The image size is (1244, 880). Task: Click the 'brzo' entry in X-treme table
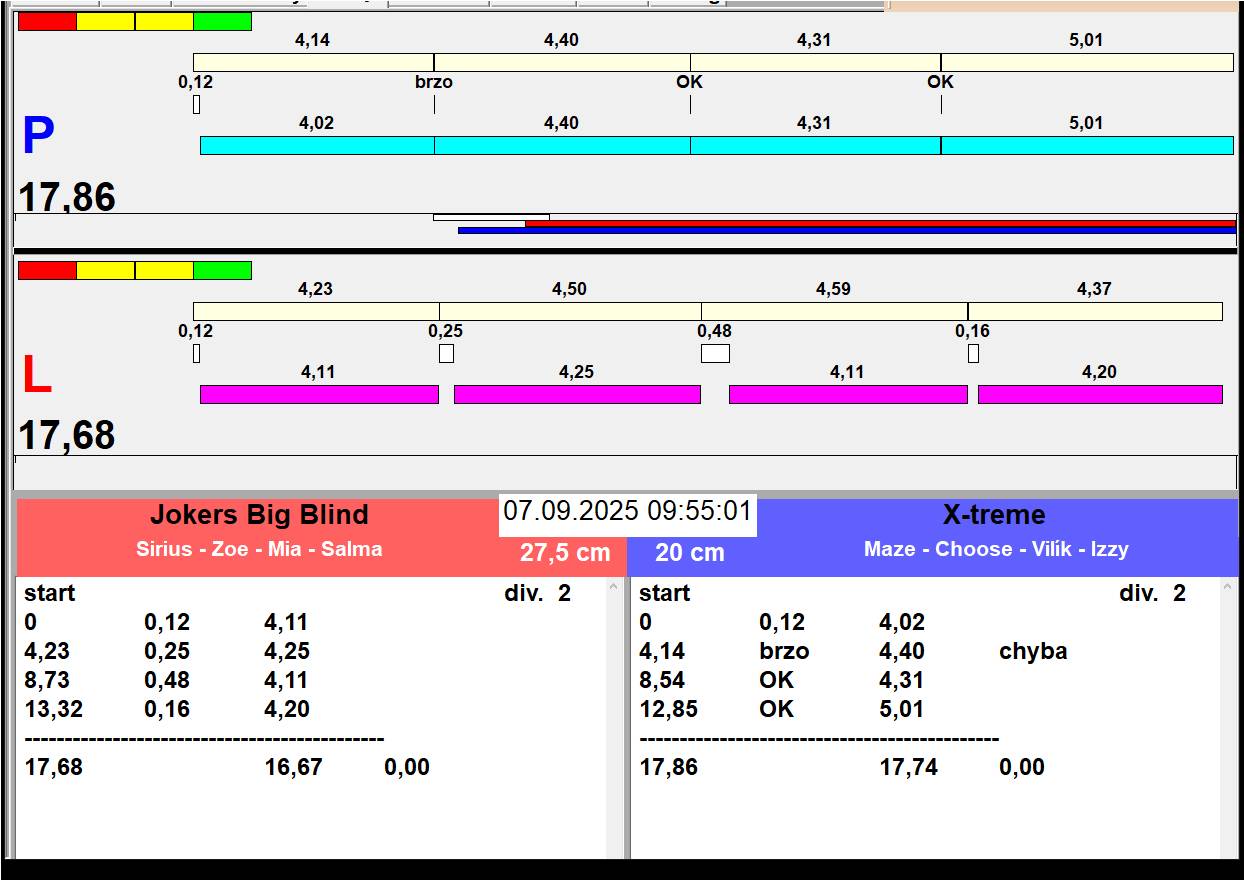pos(784,651)
